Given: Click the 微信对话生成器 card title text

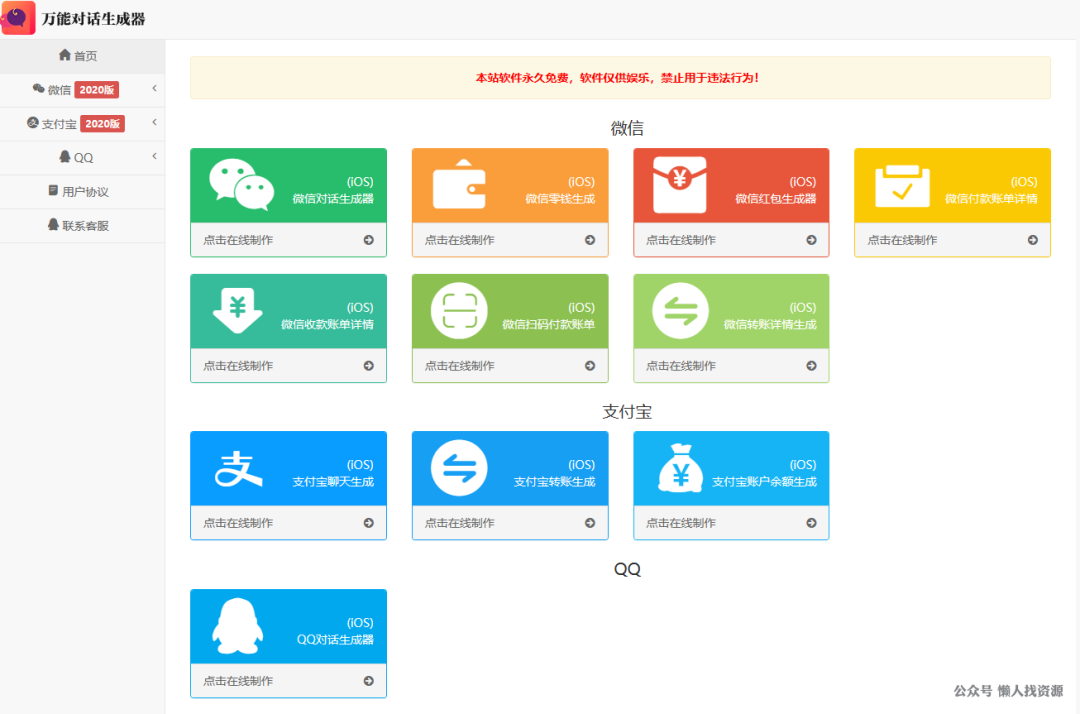Looking at the screenshot, I should [333, 199].
